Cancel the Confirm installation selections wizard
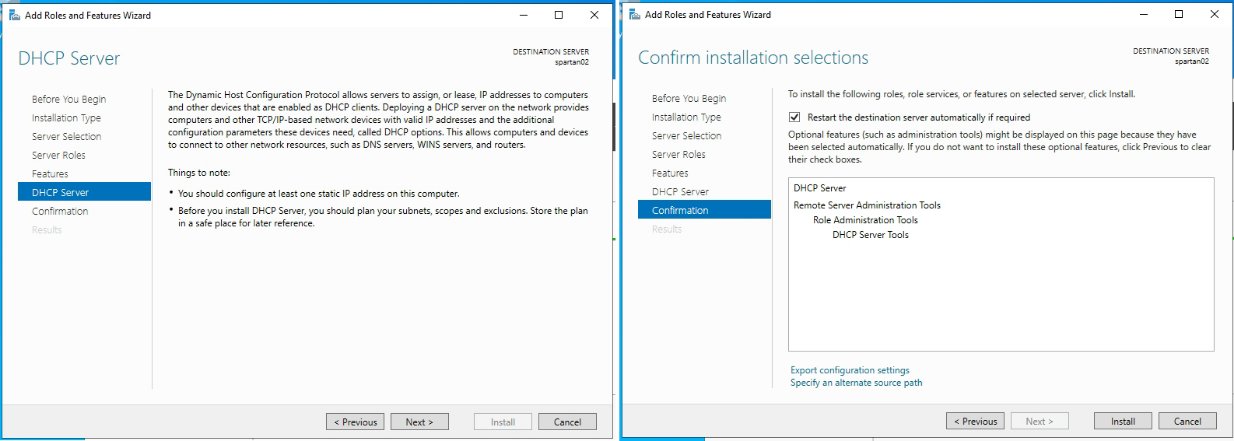Viewport: 1234px width, 441px height. (1187, 421)
